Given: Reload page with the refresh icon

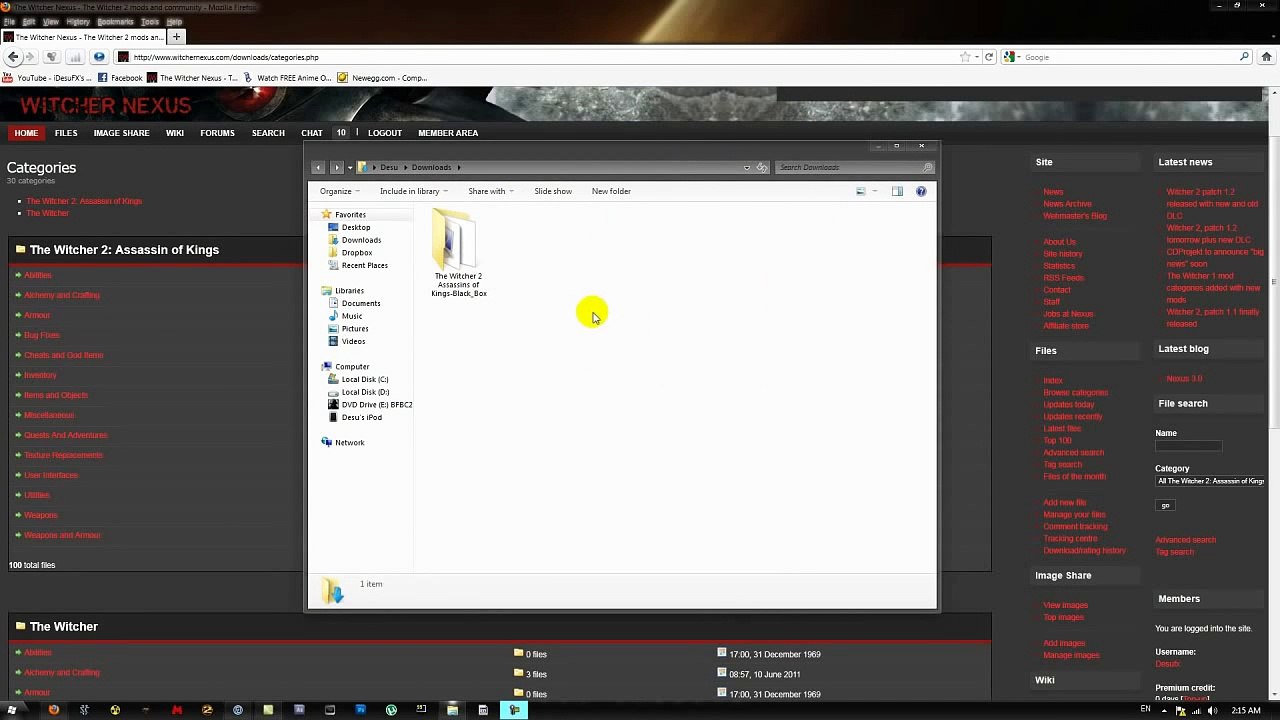Looking at the screenshot, I should (x=989, y=57).
